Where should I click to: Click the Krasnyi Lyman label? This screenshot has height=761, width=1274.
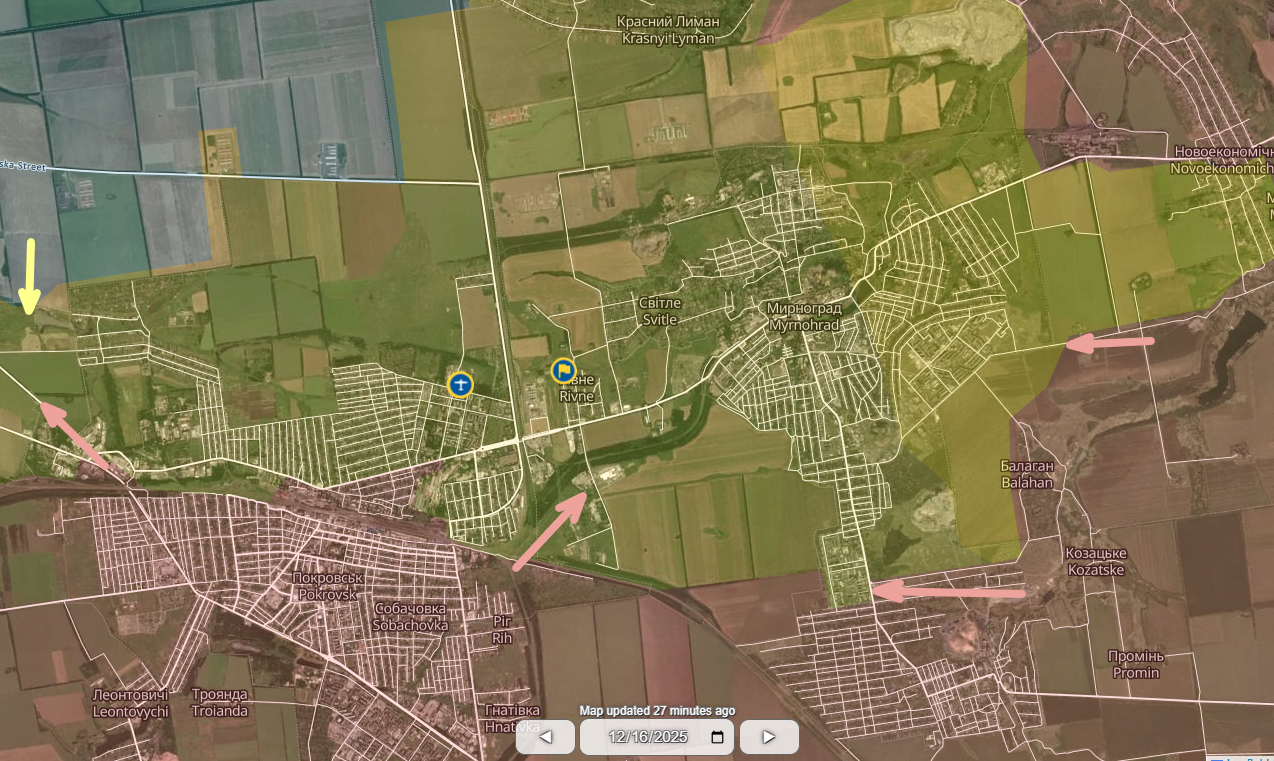click(x=668, y=29)
